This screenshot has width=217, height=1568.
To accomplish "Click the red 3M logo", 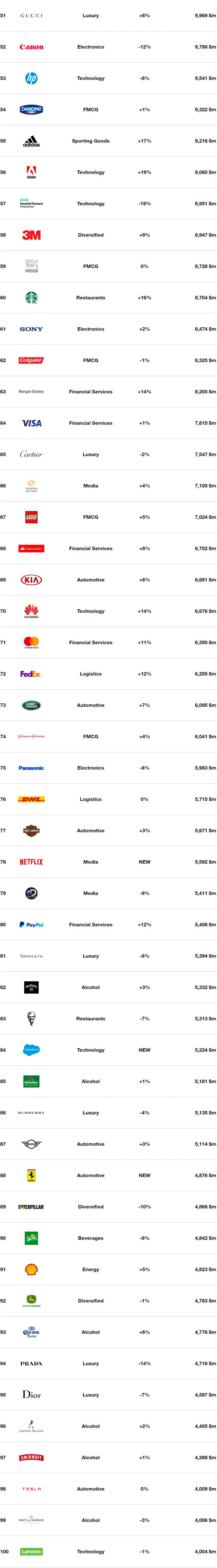I will pyautogui.click(x=31, y=235).
